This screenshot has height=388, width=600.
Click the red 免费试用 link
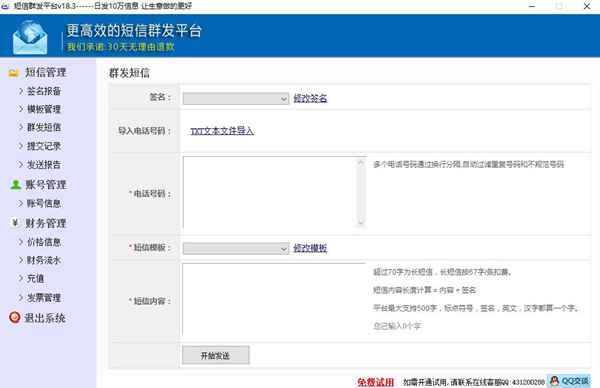(375, 382)
